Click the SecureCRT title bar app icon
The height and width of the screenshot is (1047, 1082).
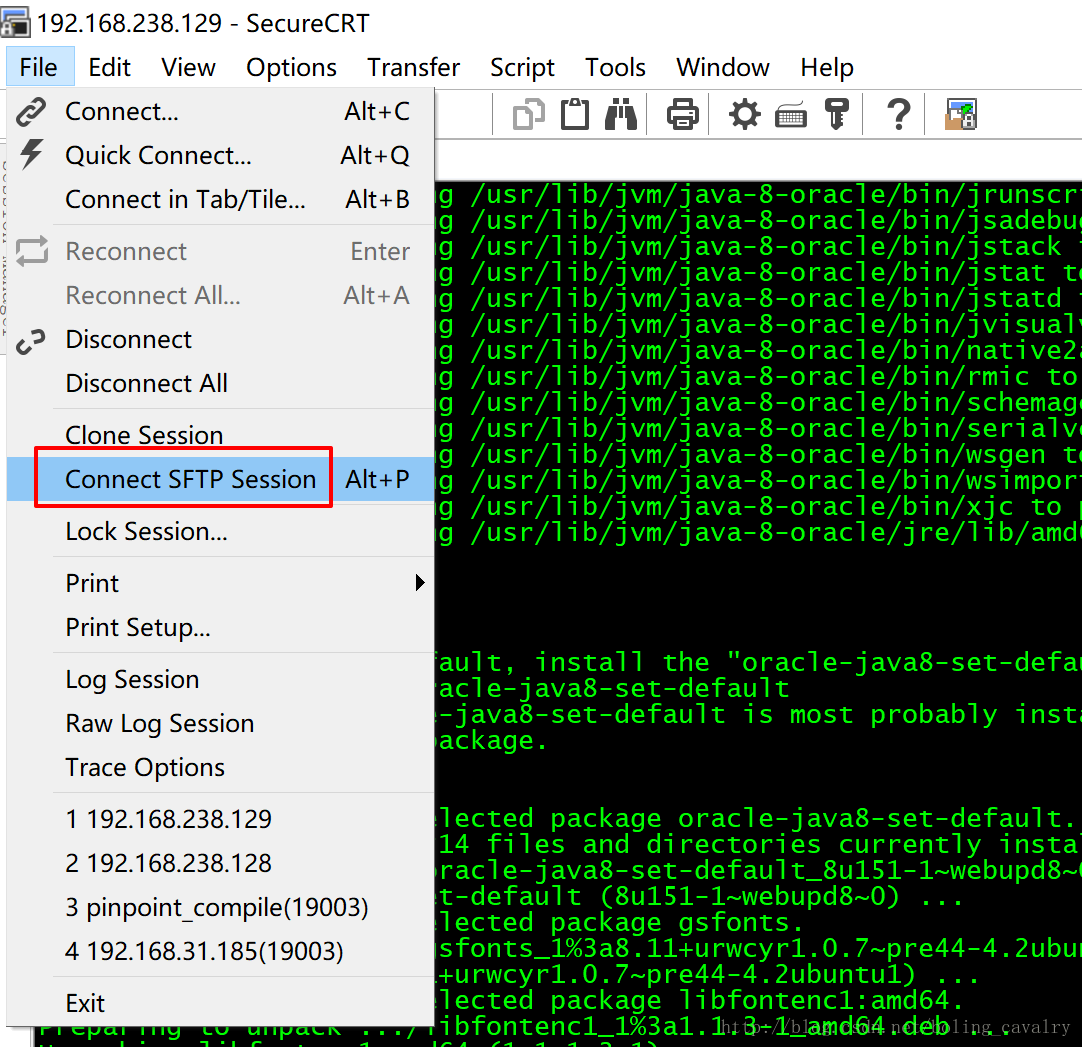point(15,23)
